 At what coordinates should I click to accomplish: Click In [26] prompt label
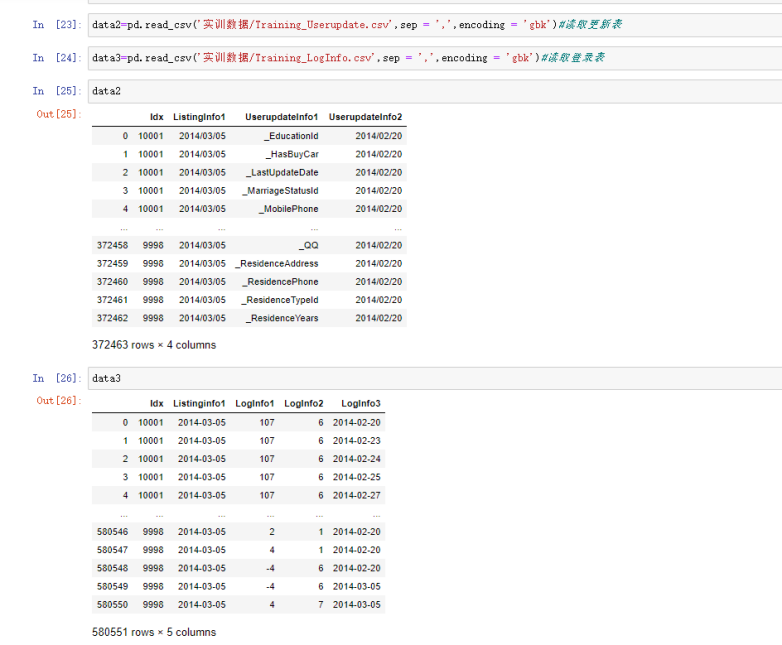[x=56, y=378]
